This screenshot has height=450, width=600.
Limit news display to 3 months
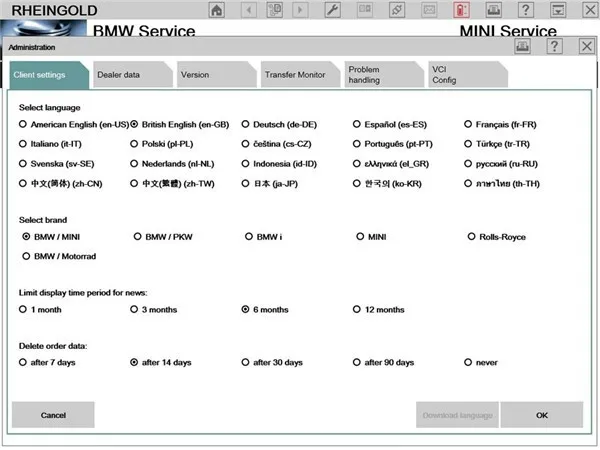pyautogui.click(x=154, y=310)
